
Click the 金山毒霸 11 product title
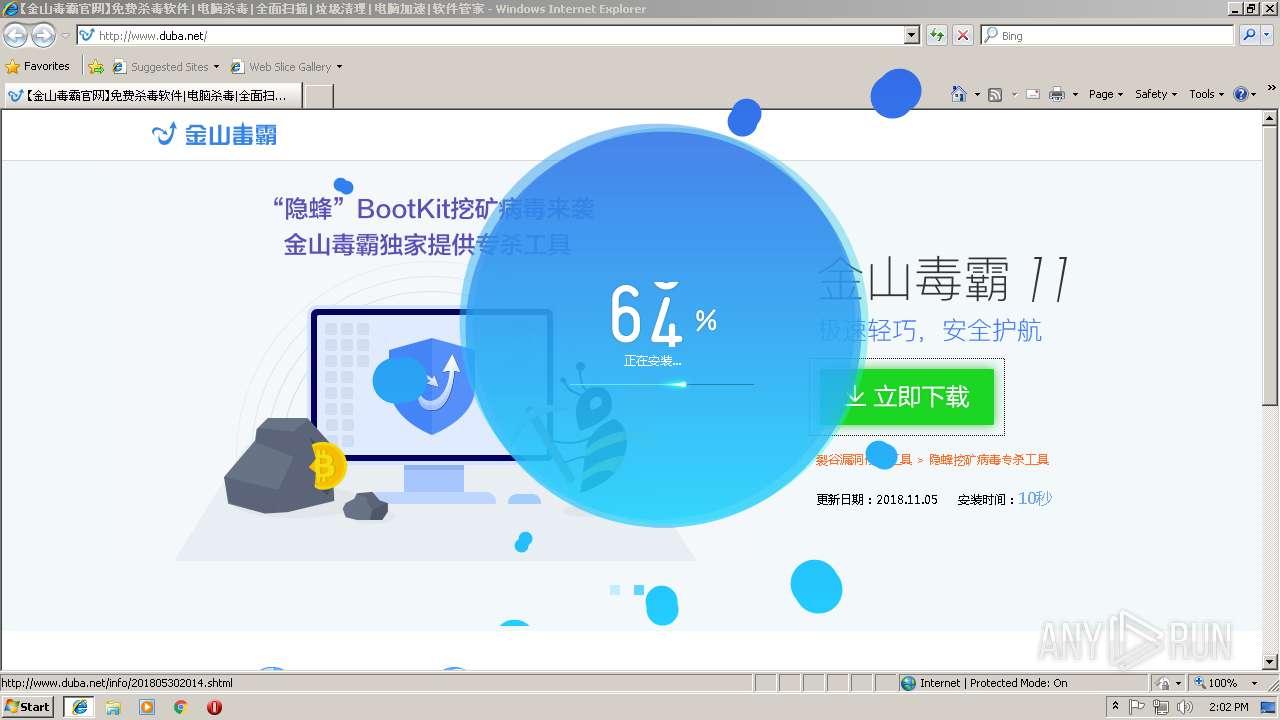pyautogui.click(x=944, y=279)
